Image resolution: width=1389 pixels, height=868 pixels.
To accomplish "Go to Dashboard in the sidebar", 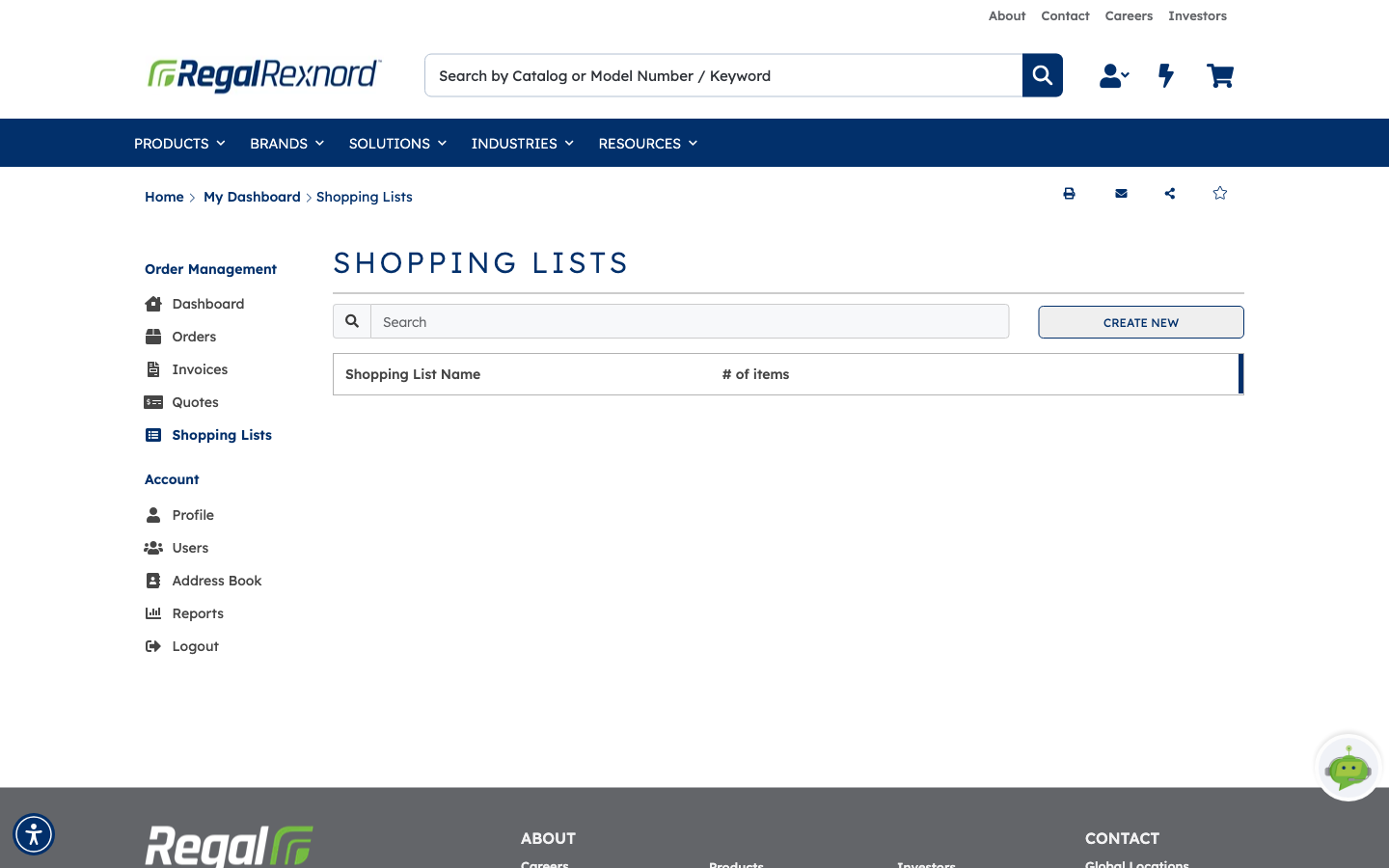I will (x=207, y=304).
